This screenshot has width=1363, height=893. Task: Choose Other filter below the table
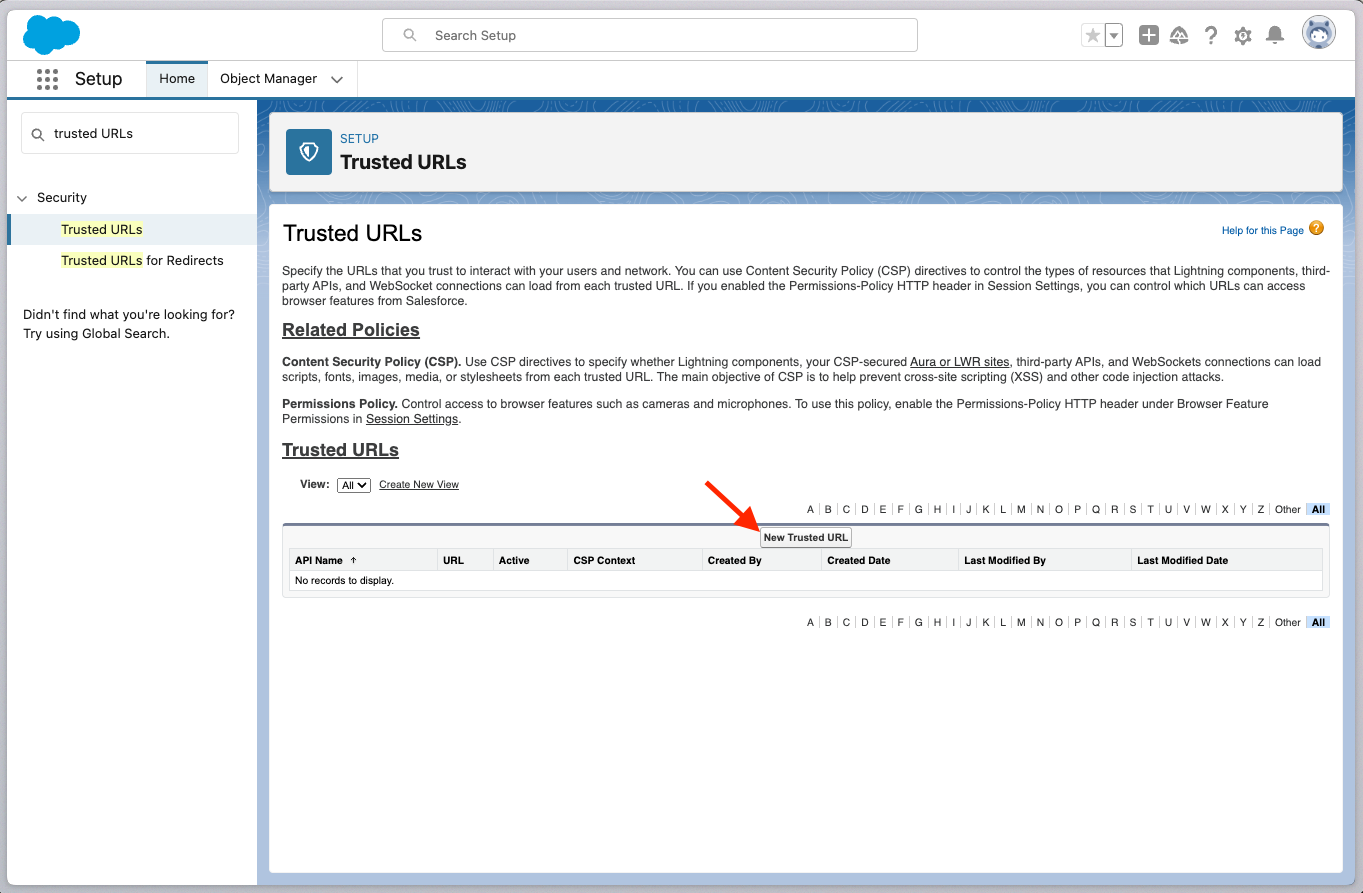[1288, 623]
